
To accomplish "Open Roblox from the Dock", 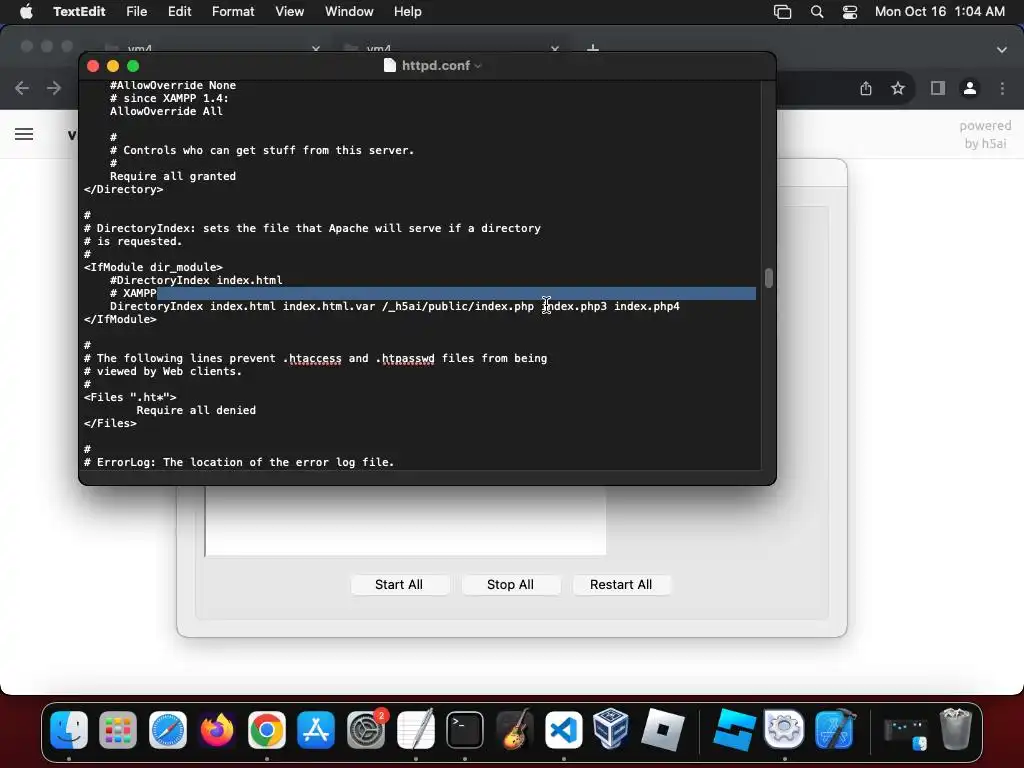I will click(662, 729).
